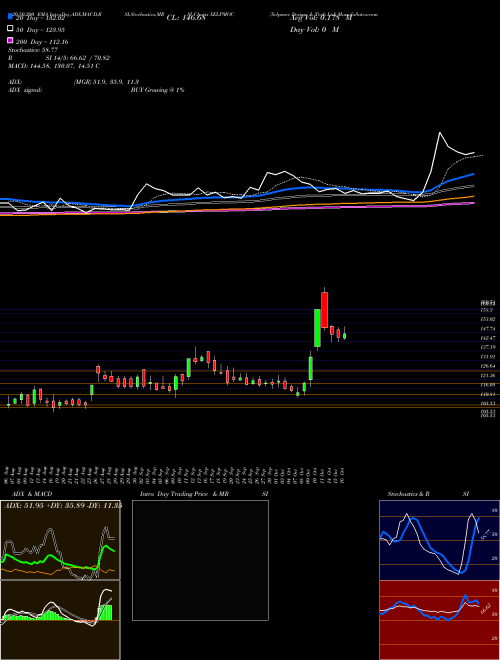This screenshot has height=660, width=500.
Task: Click the white 50 Day EMA legend swatch
Action: click(11, 29)
